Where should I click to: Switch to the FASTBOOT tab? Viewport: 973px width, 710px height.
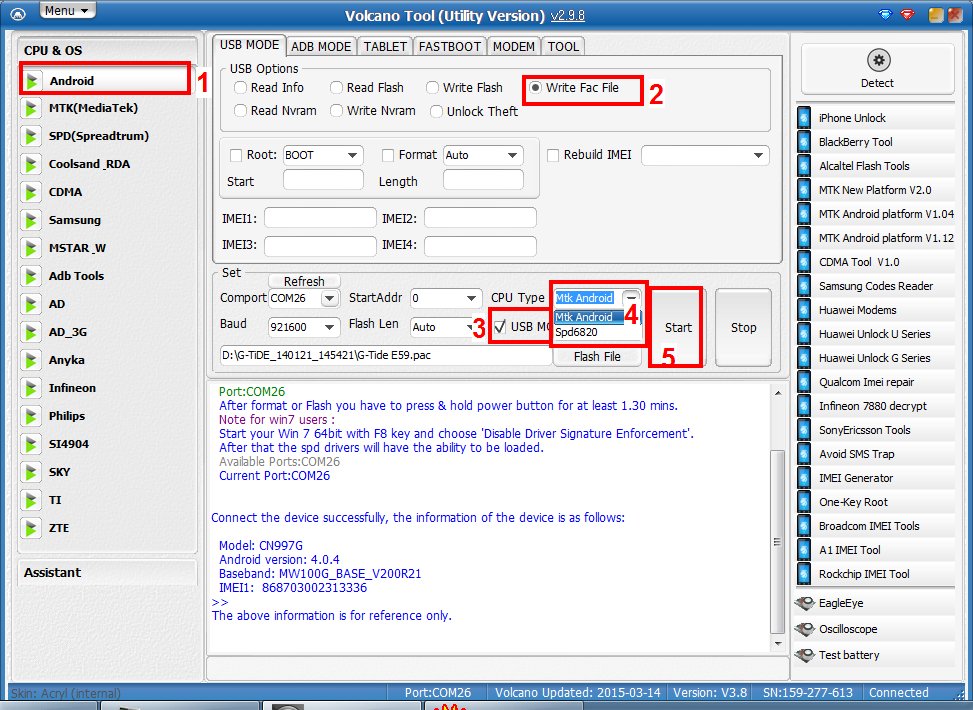click(450, 47)
